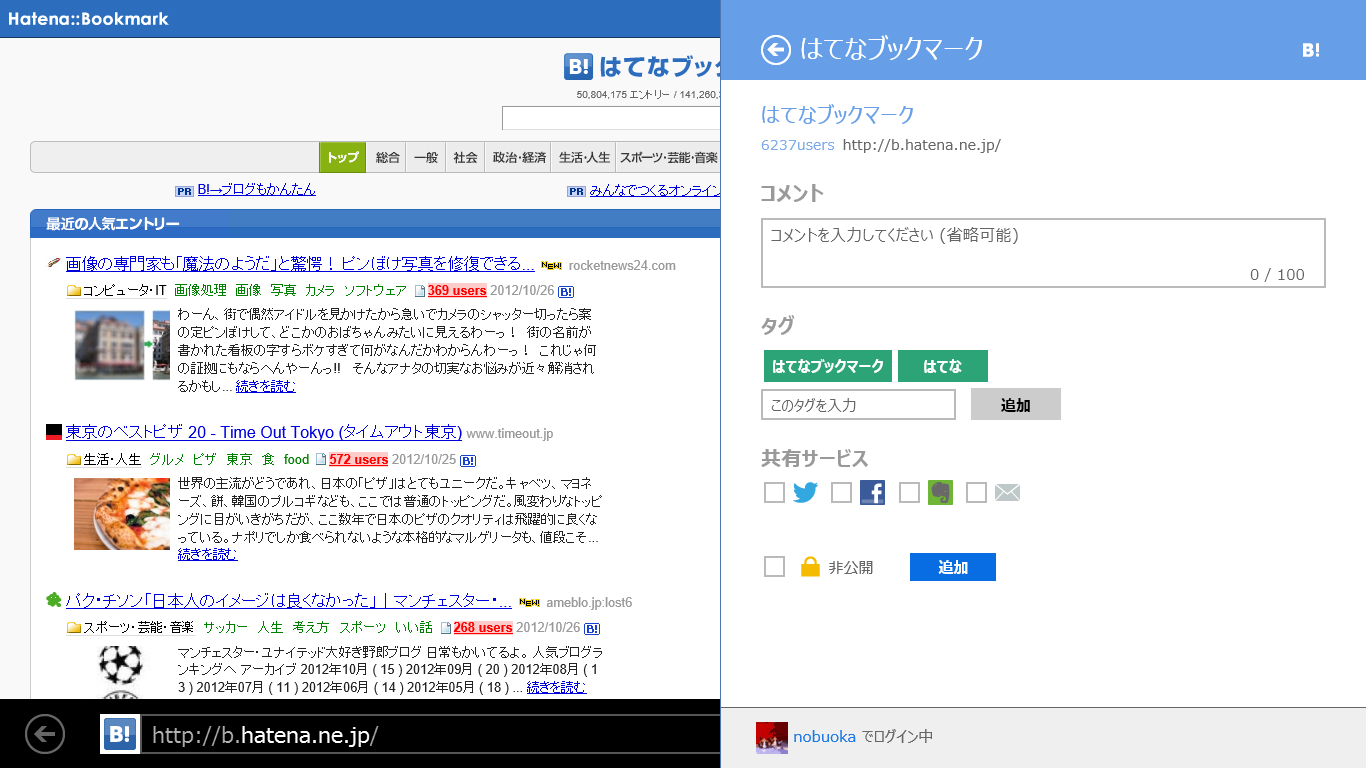Click the folder icon beside 生活・人生 category
1366x768 pixels.
(x=74, y=460)
